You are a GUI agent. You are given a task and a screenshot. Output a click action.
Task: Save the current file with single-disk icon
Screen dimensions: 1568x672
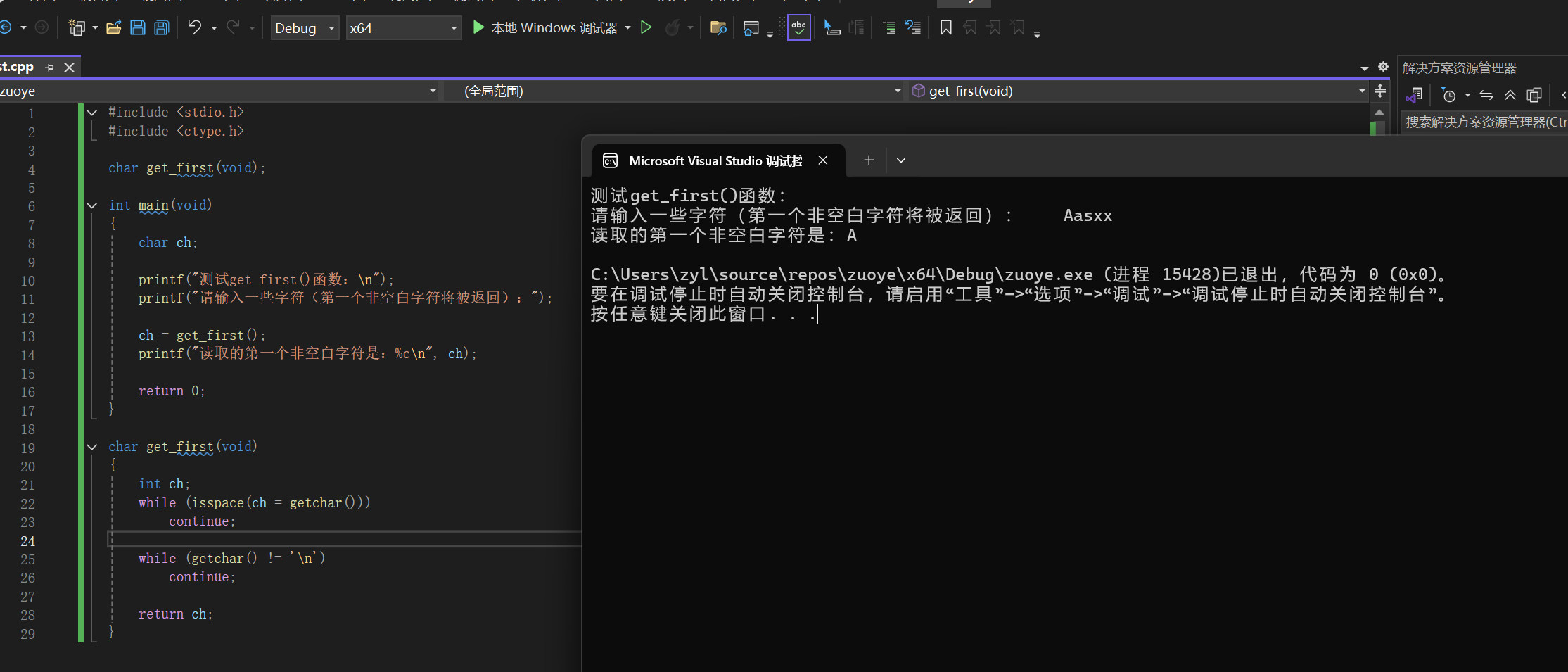pyautogui.click(x=138, y=27)
